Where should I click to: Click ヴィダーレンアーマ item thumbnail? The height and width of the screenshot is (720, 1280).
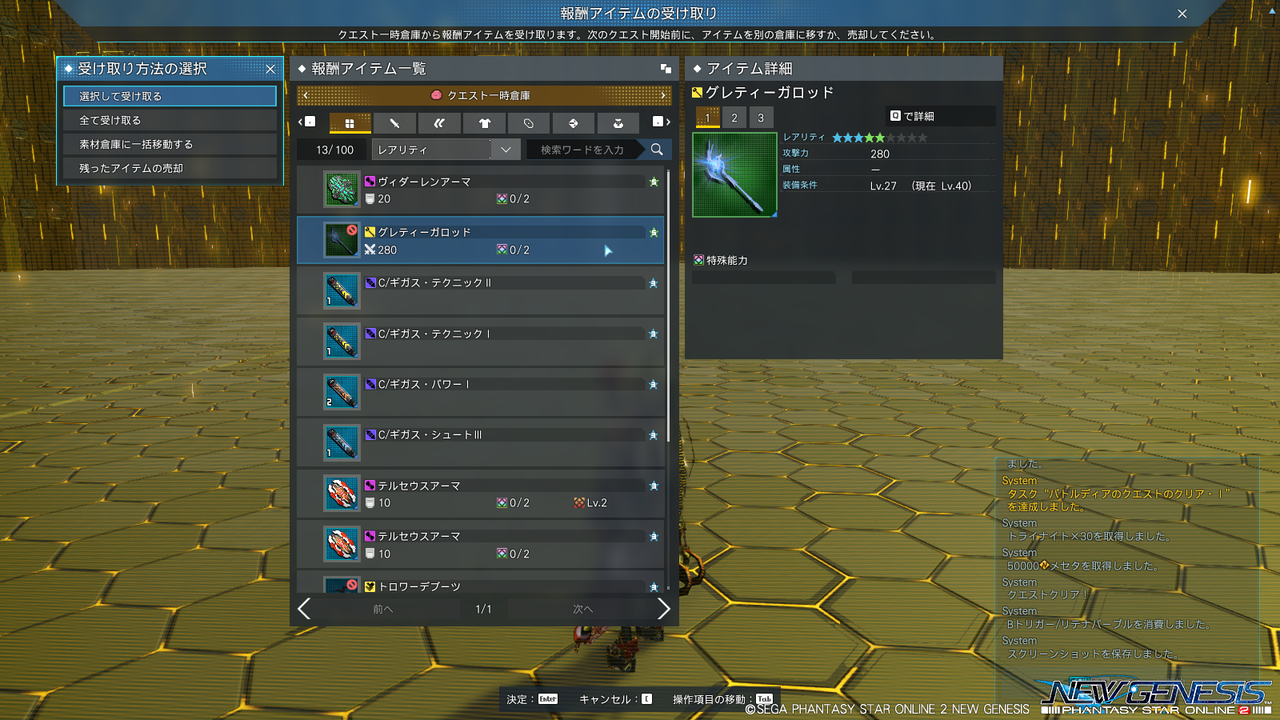pos(342,190)
